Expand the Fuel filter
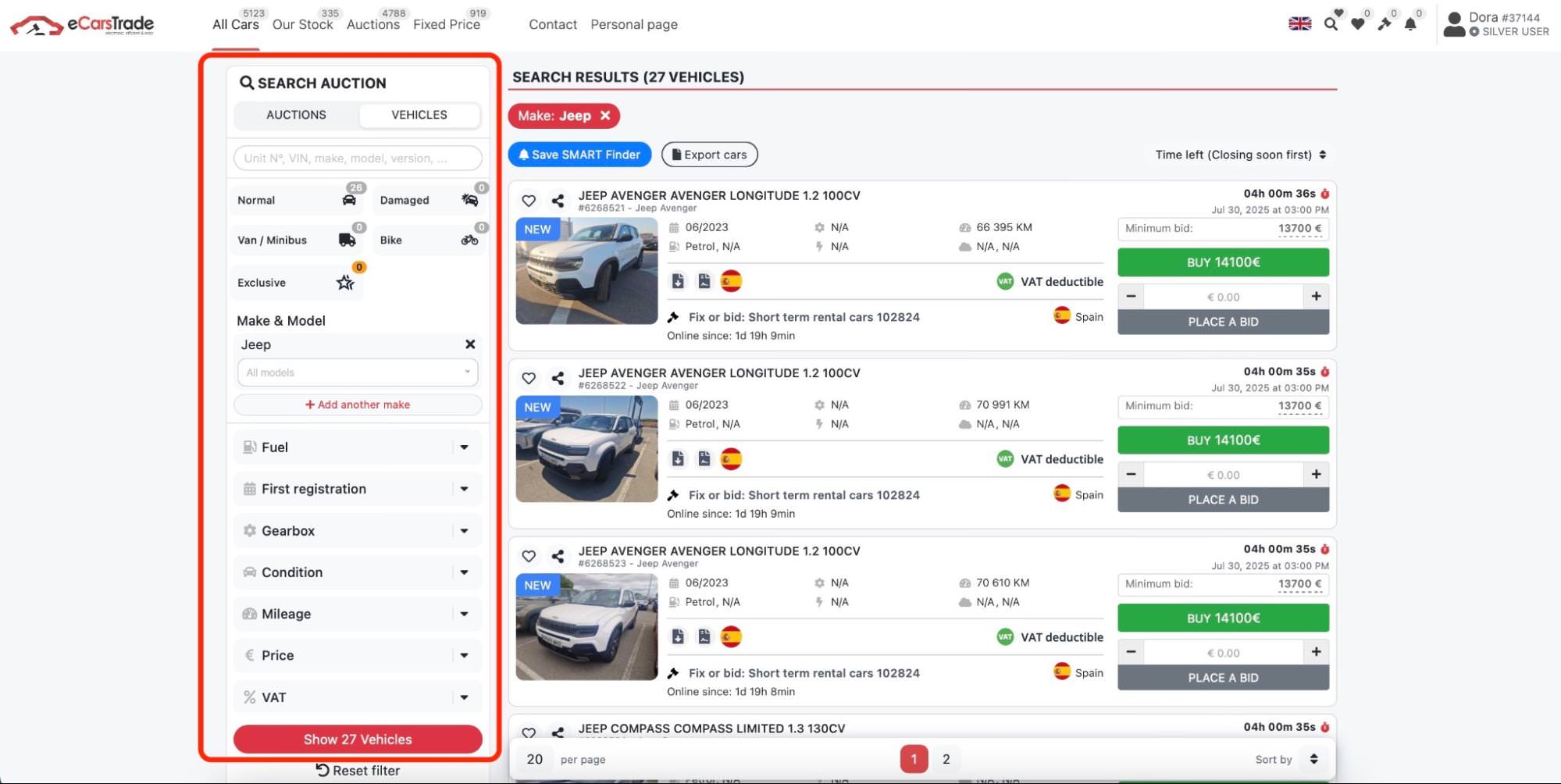The width and height of the screenshot is (1561, 784). tap(358, 447)
